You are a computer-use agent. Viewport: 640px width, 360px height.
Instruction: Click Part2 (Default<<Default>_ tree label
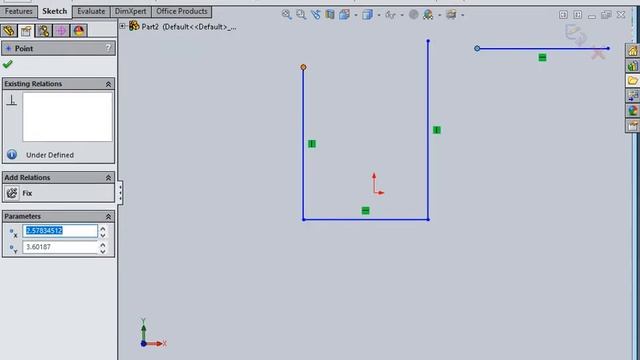tap(189, 27)
